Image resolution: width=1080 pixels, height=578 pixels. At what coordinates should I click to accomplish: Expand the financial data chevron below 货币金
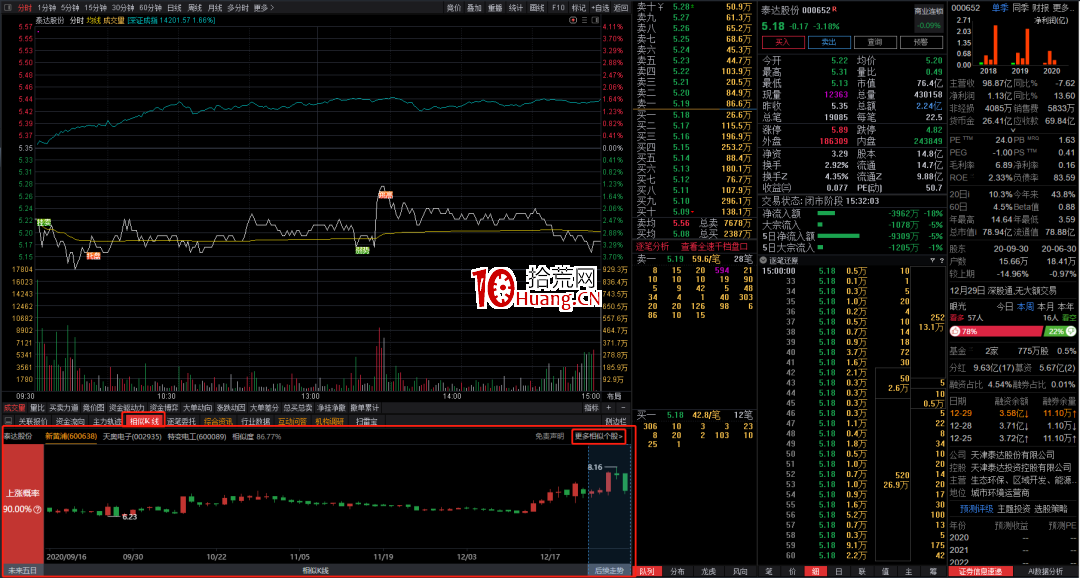coord(1012,130)
